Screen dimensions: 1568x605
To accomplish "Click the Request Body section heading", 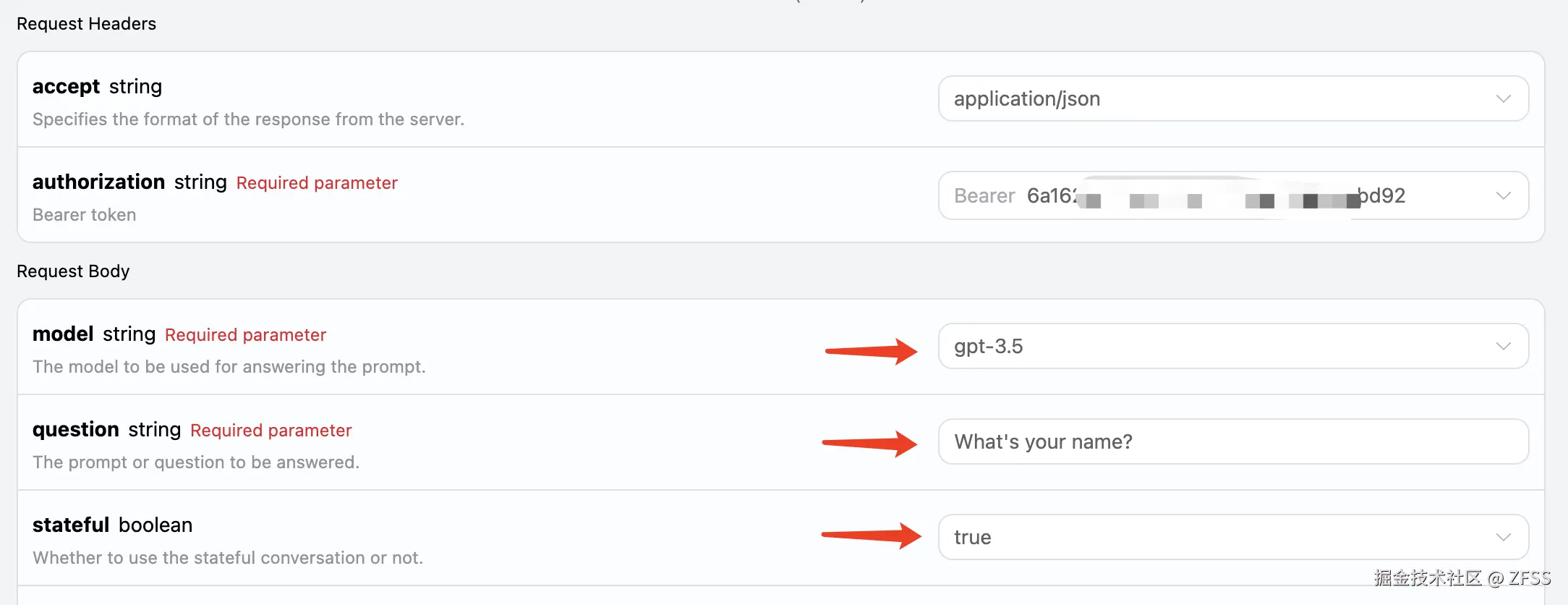I will coord(73,271).
